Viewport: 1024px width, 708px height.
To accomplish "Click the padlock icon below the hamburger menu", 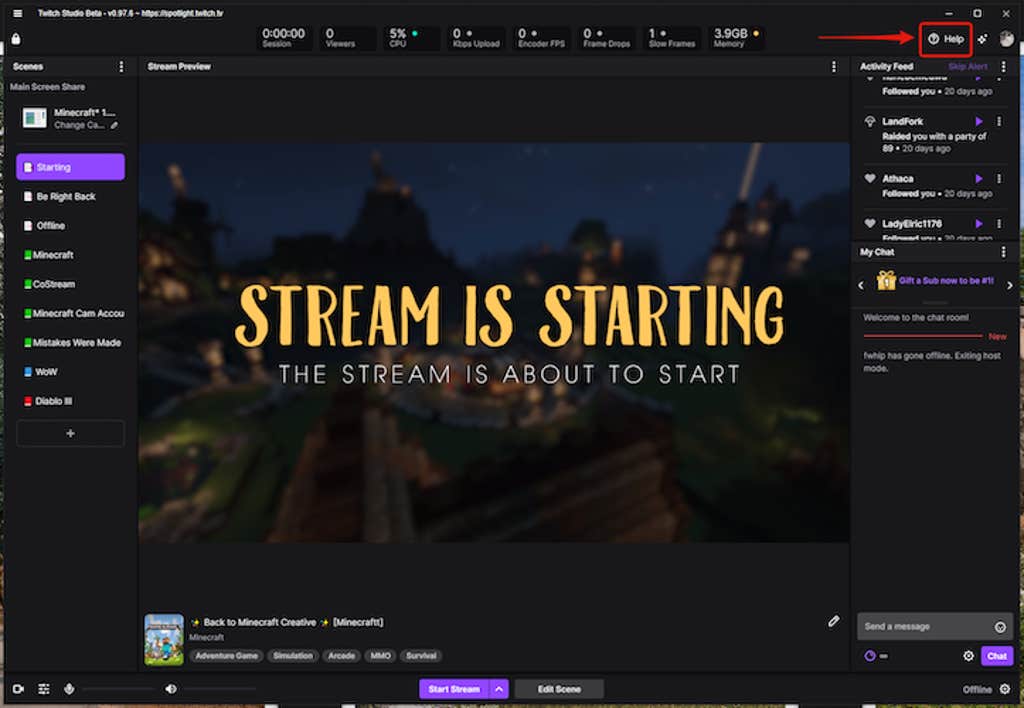I will point(15,39).
